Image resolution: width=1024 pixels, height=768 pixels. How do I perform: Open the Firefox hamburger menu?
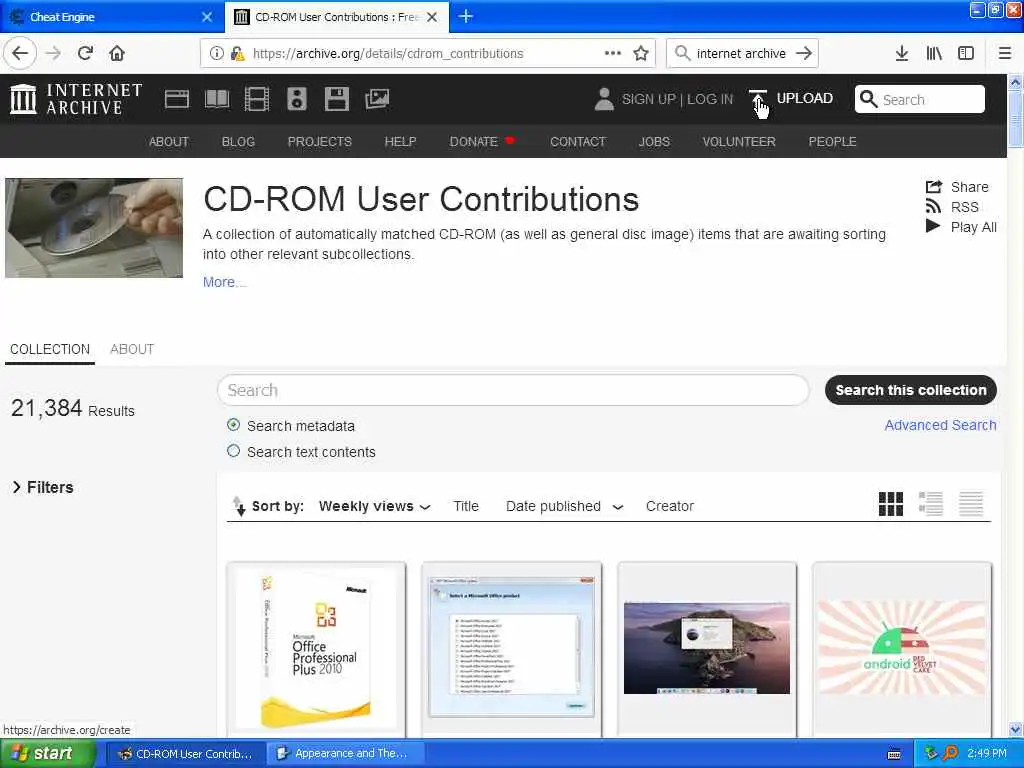point(1004,54)
